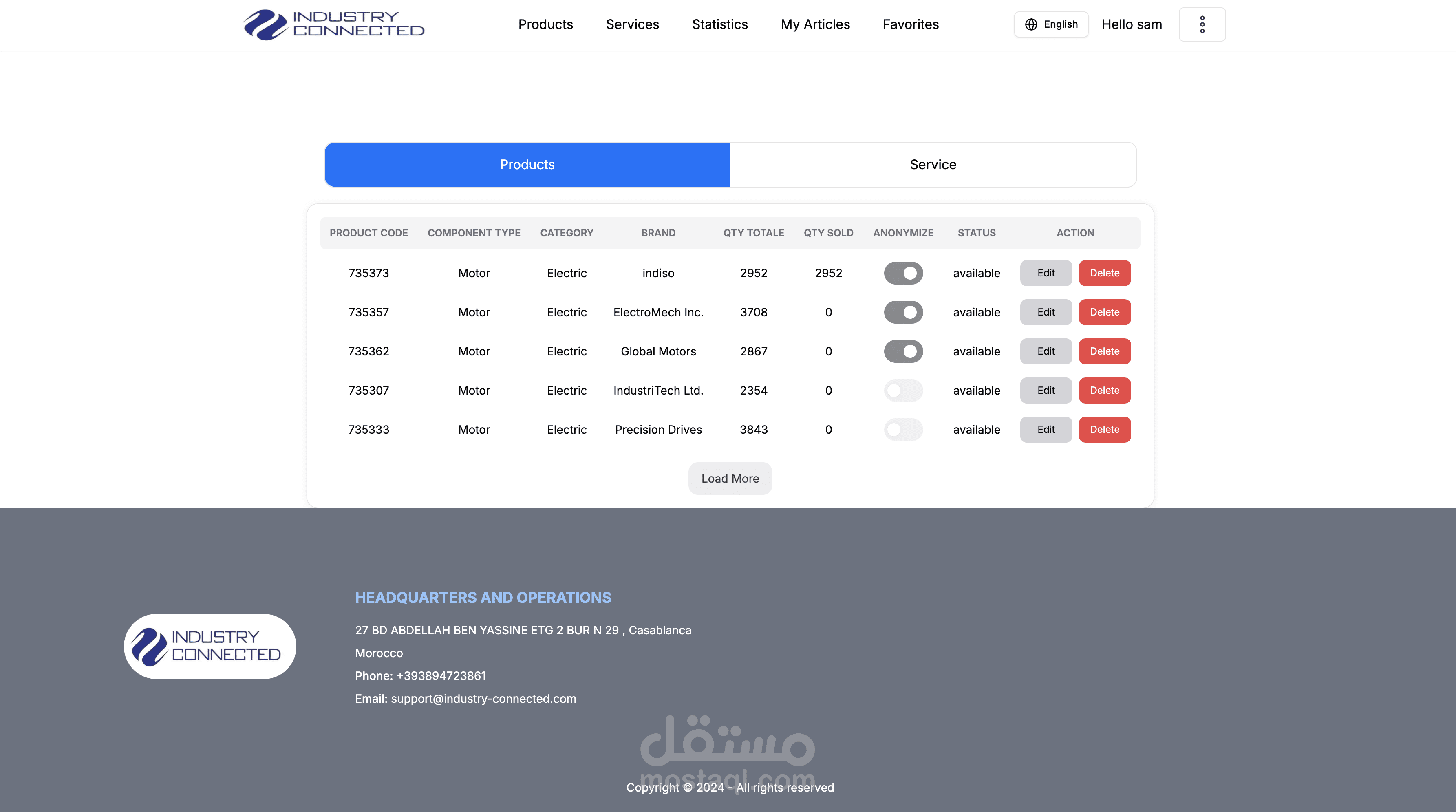The width and height of the screenshot is (1456, 812).
Task: Click the Morocco footer text
Action: click(379, 653)
